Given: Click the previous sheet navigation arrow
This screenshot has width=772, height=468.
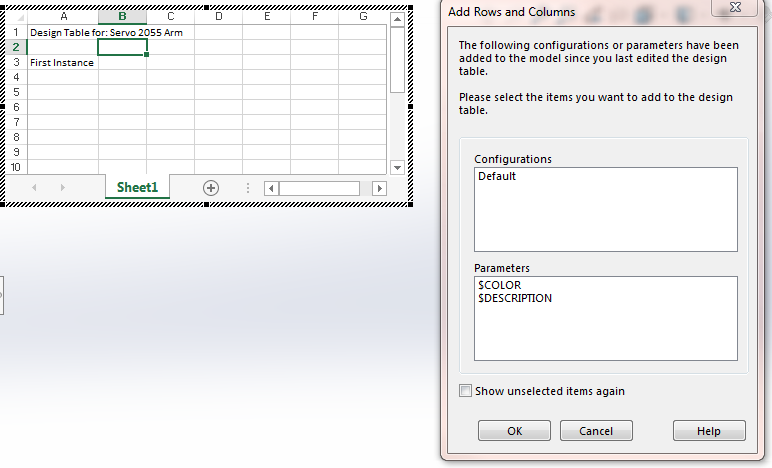Looking at the screenshot, I should [34, 187].
